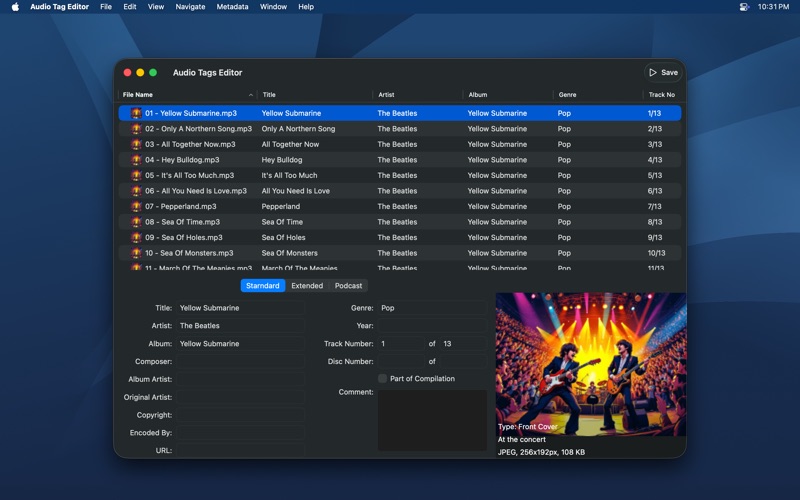Click the Disc Number input field

click(401, 361)
